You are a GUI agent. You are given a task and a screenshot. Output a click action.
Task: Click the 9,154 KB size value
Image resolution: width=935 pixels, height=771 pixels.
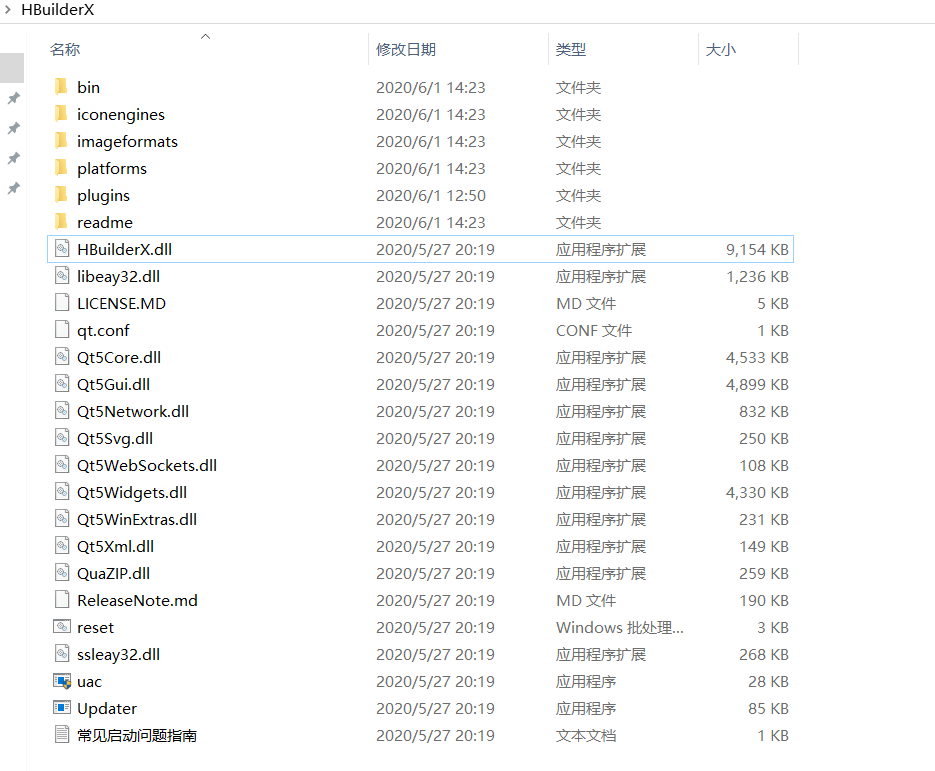[x=757, y=249]
